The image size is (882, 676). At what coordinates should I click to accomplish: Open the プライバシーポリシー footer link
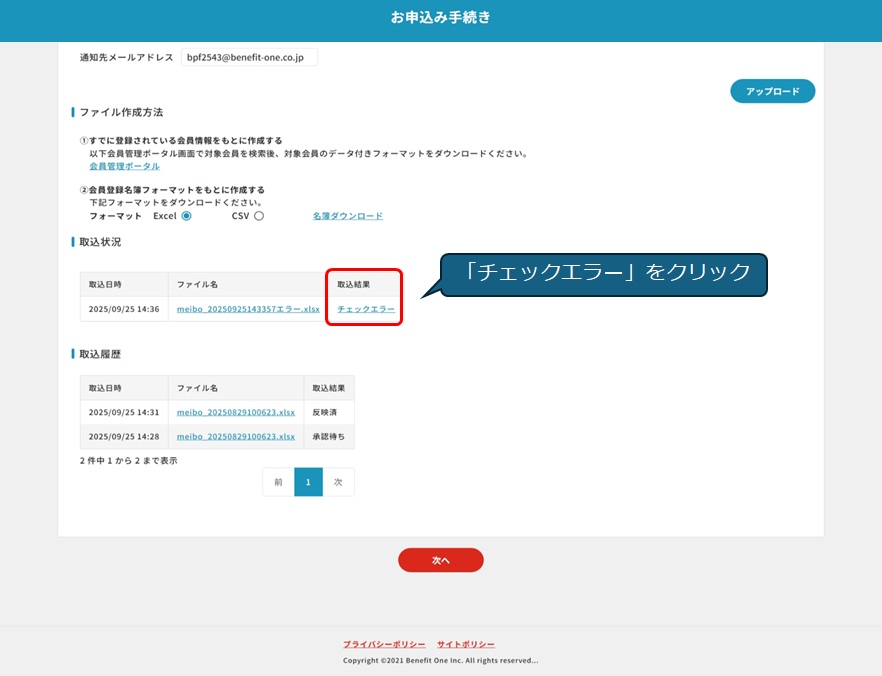(x=384, y=644)
